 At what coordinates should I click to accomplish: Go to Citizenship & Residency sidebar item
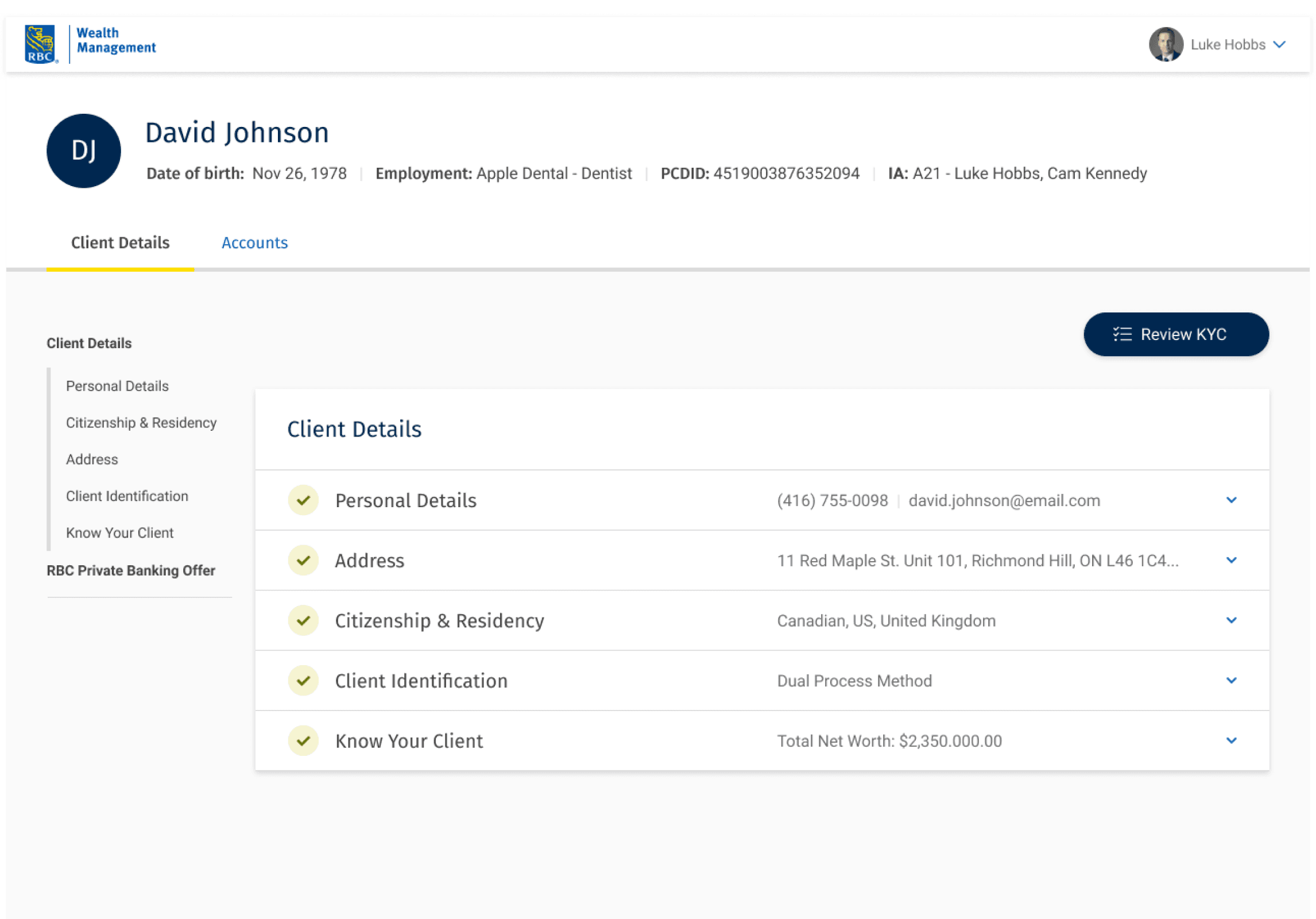pos(141,423)
